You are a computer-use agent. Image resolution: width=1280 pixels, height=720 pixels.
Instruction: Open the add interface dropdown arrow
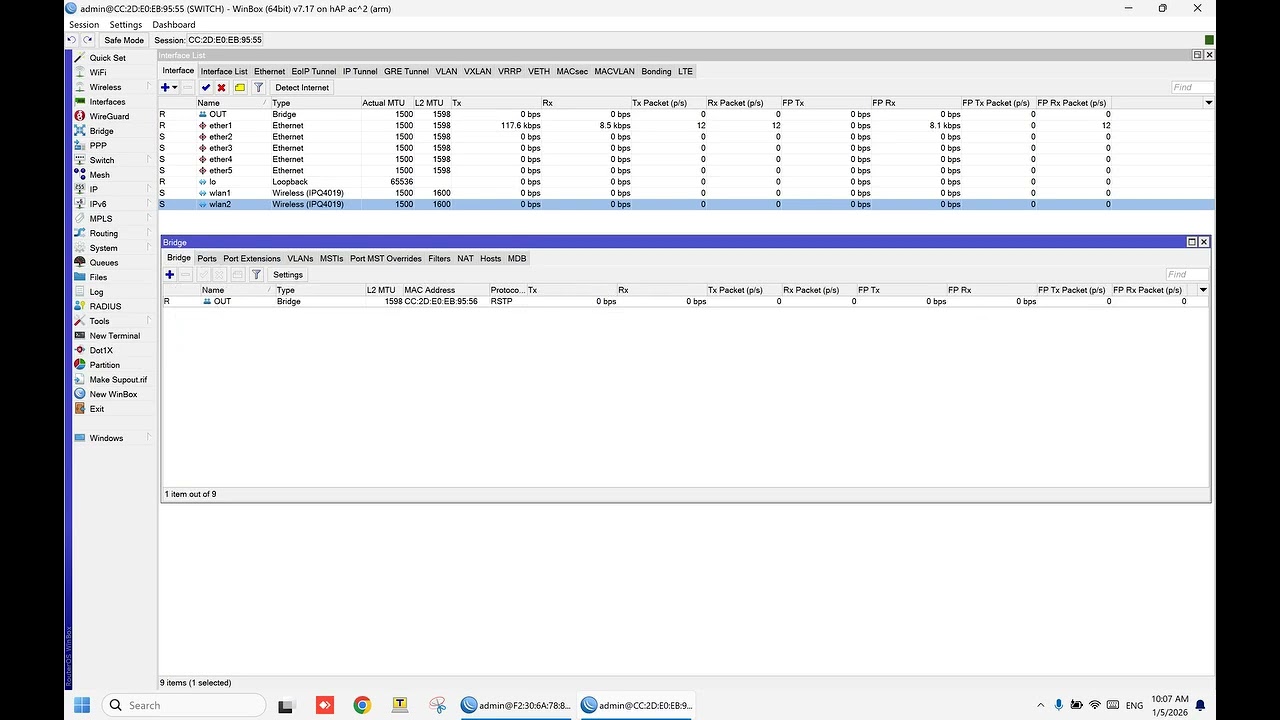pyautogui.click(x=175, y=87)
